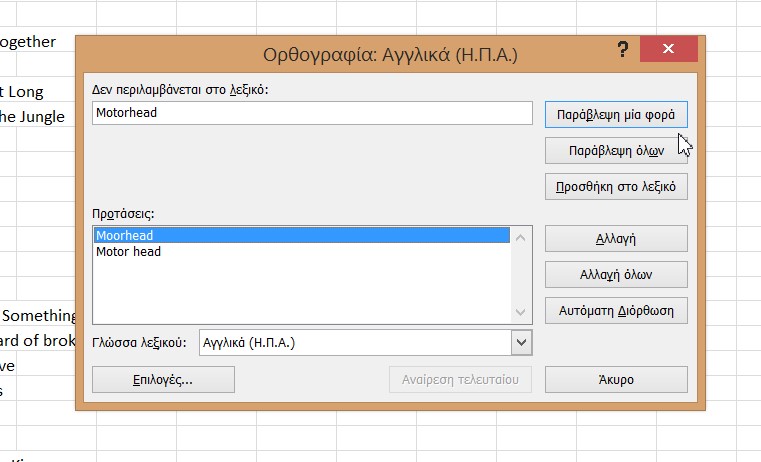Click Παράβλεψη όλων to ignore all
Screen dimensions: 761x462
click(x=616, y=151)
